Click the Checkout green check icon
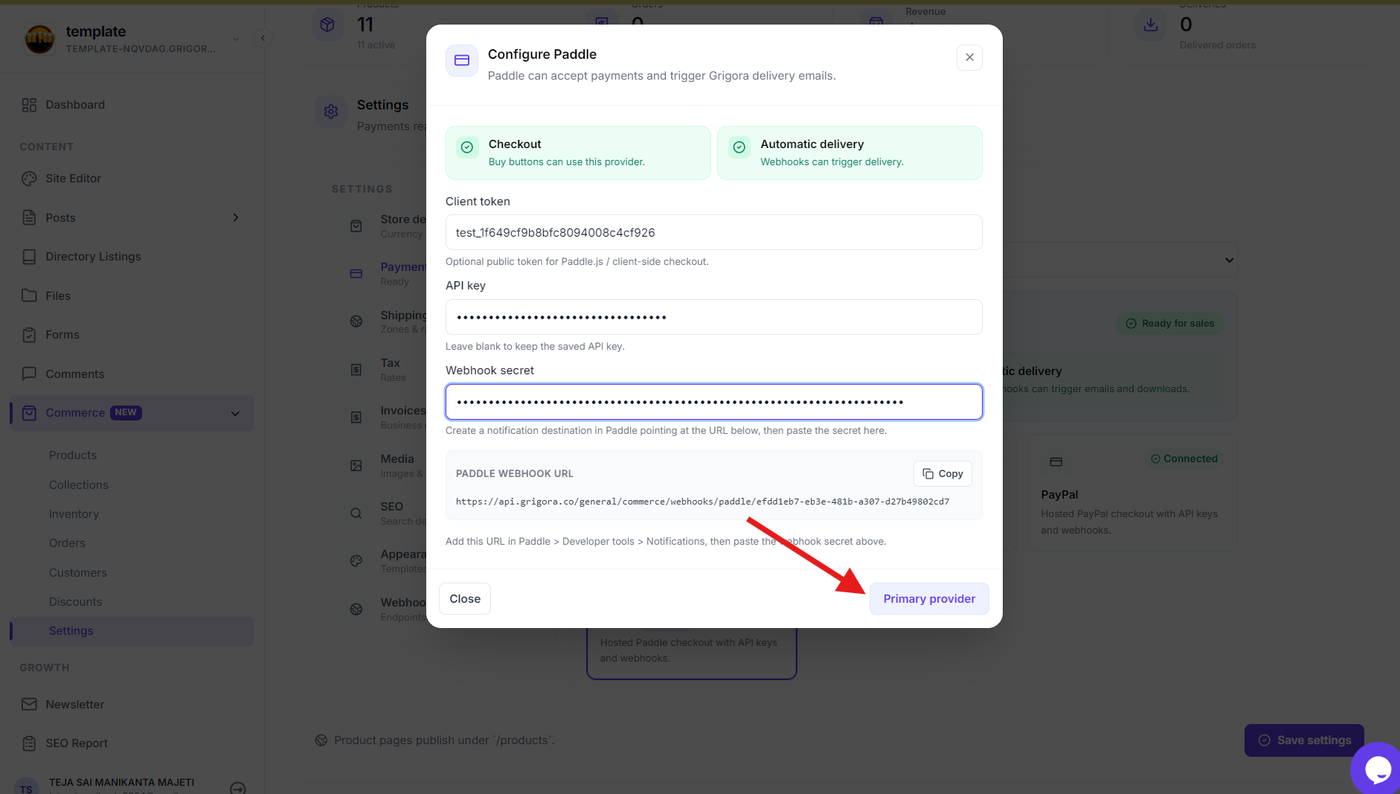This screenshot has height=794, width=1400. click(467, 147)
